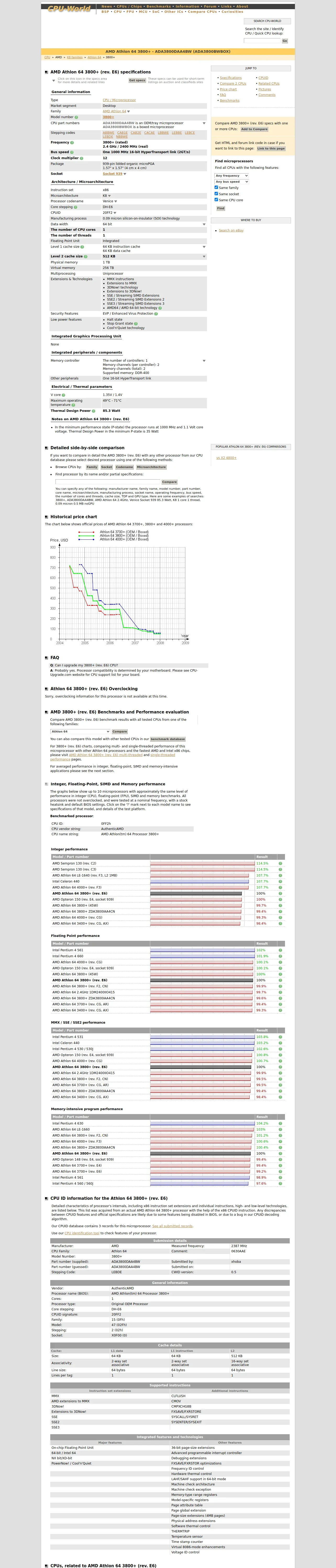Click help icon next to Core stepping
This screenshot has height=1568, width=336.
76,207
